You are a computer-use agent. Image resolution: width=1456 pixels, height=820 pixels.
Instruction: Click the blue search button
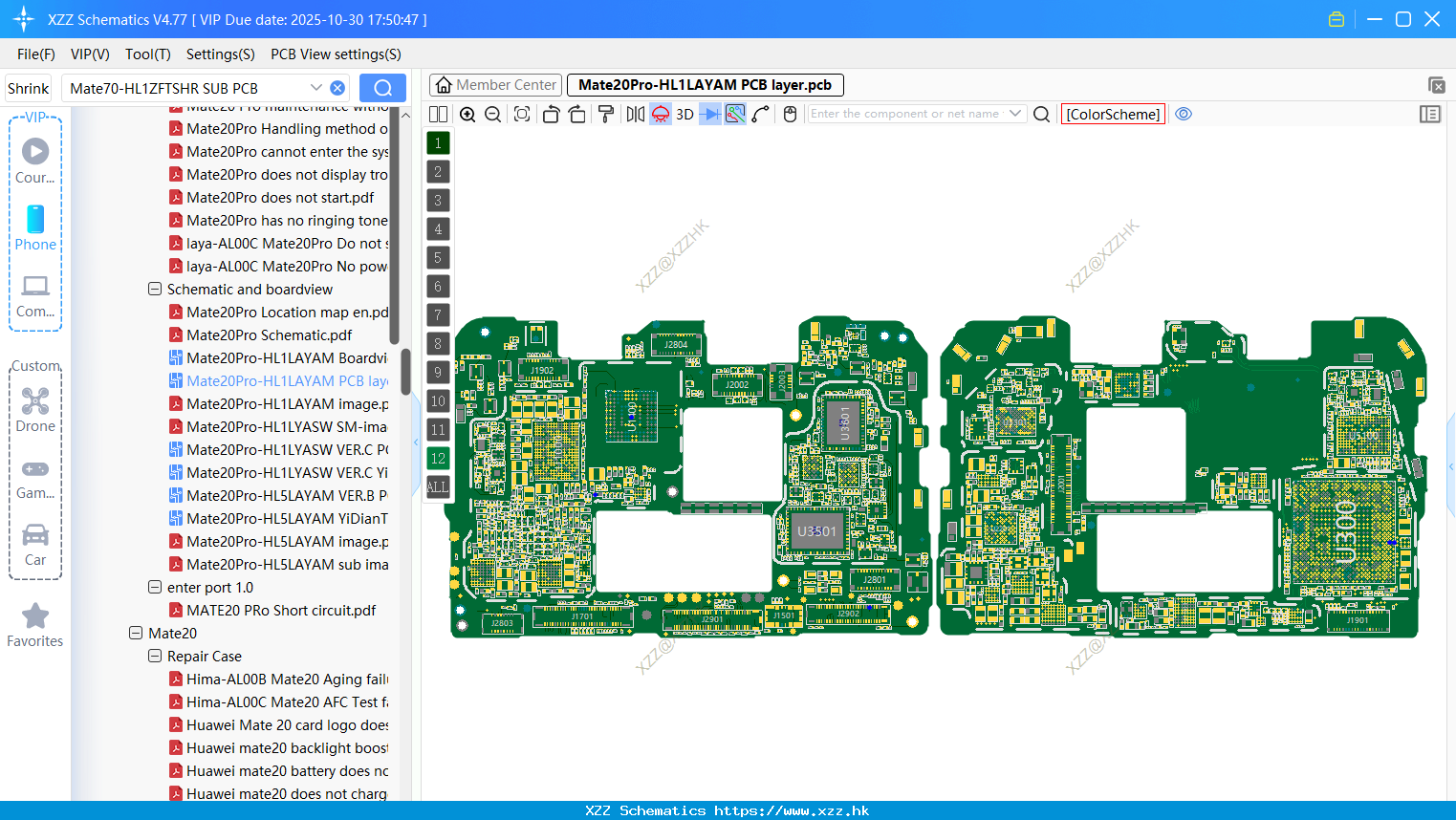pyautogui.click(x=382, y=88)
